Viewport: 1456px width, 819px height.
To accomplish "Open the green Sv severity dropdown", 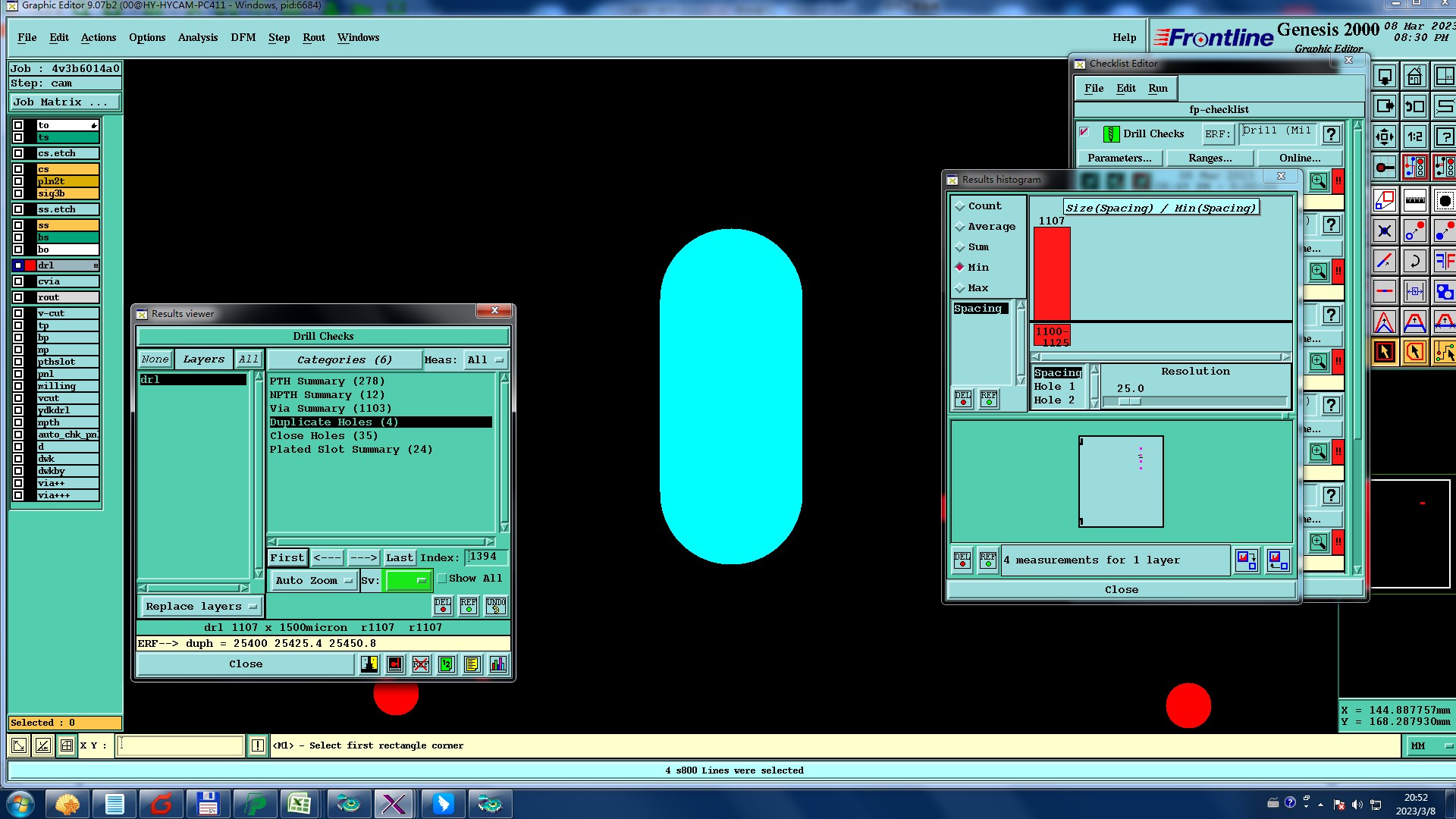I will coord(408,581).
